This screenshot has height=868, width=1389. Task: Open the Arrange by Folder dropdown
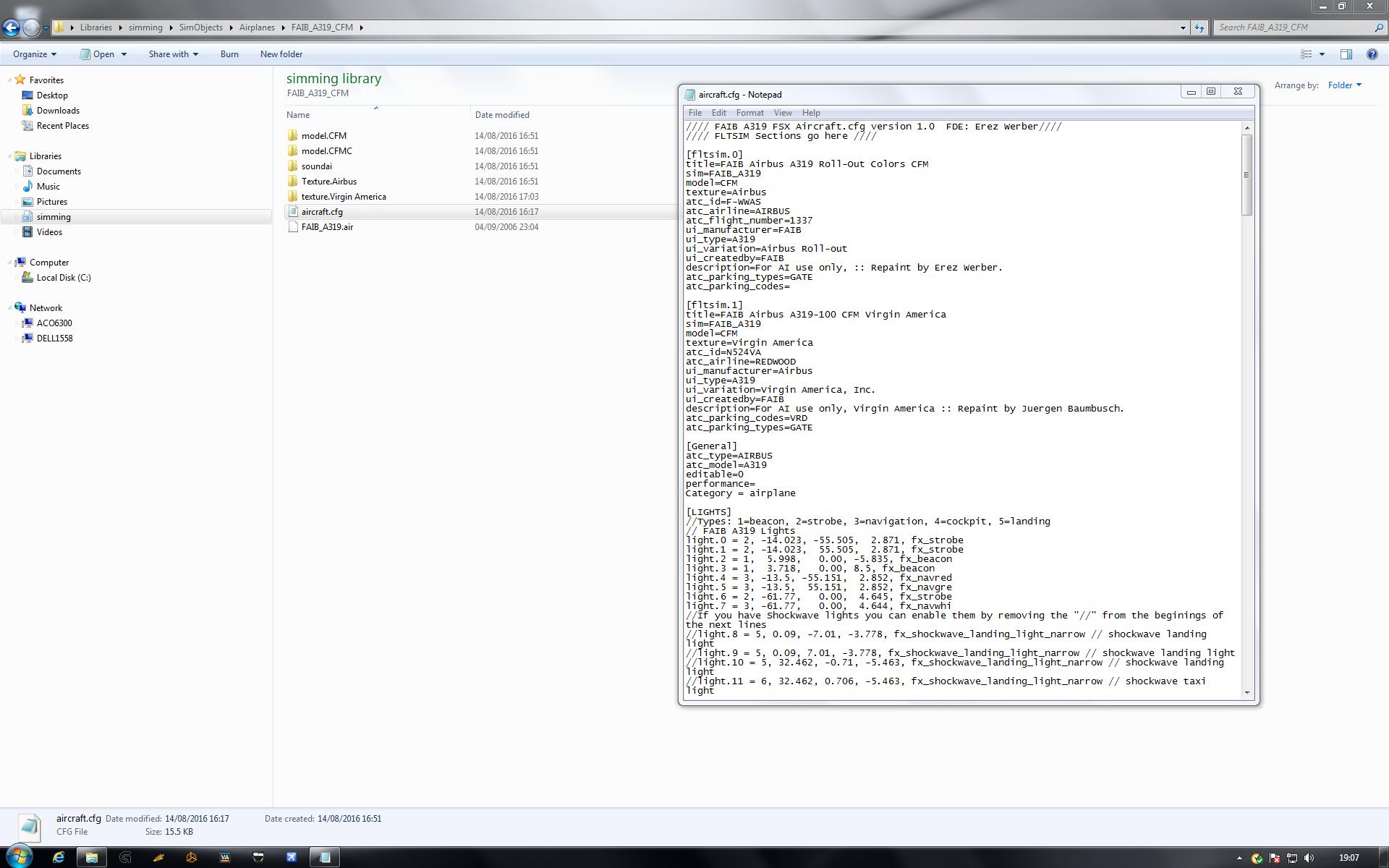point(1344,85)
